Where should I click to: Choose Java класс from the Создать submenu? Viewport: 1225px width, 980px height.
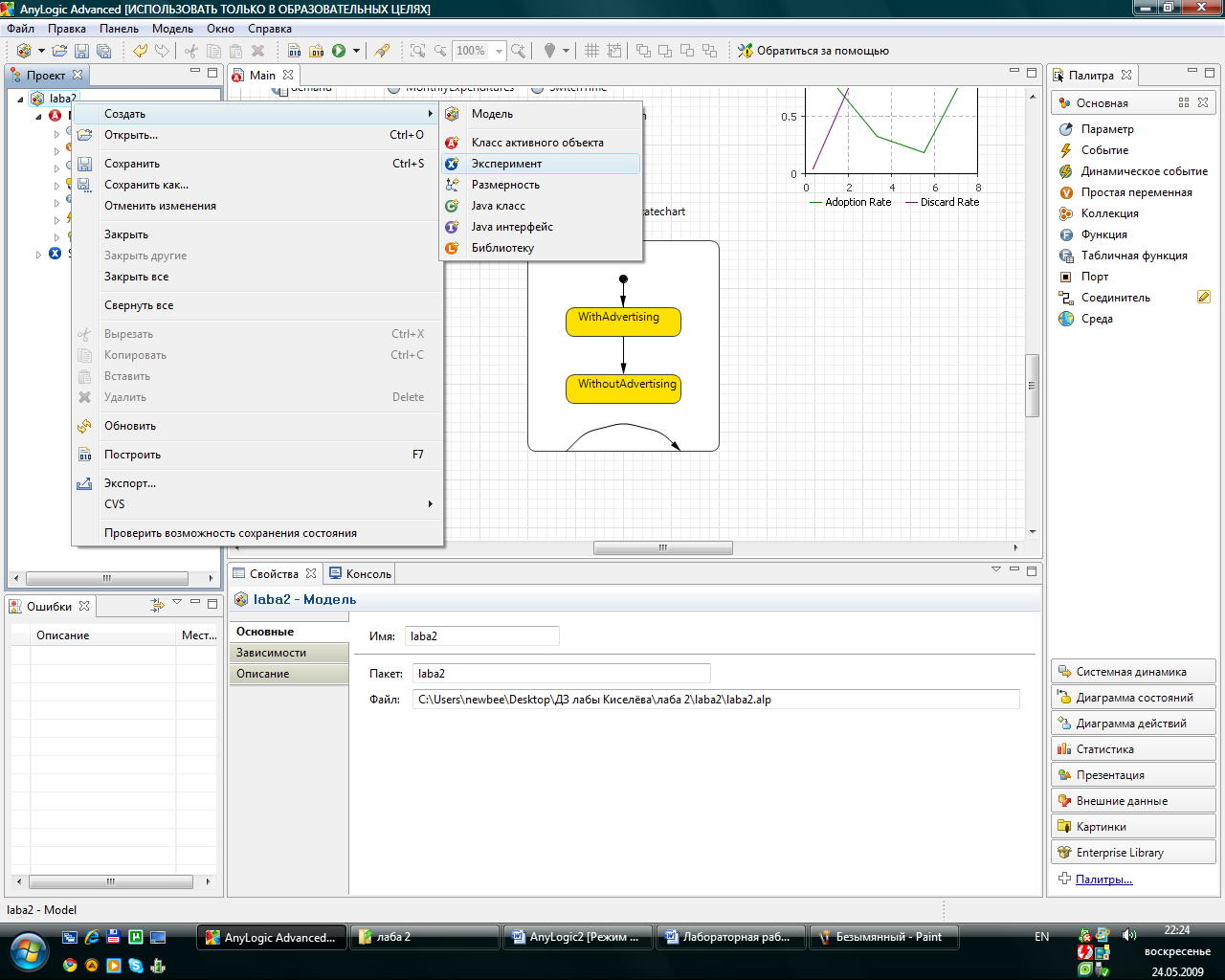click(x=542, y=206)
